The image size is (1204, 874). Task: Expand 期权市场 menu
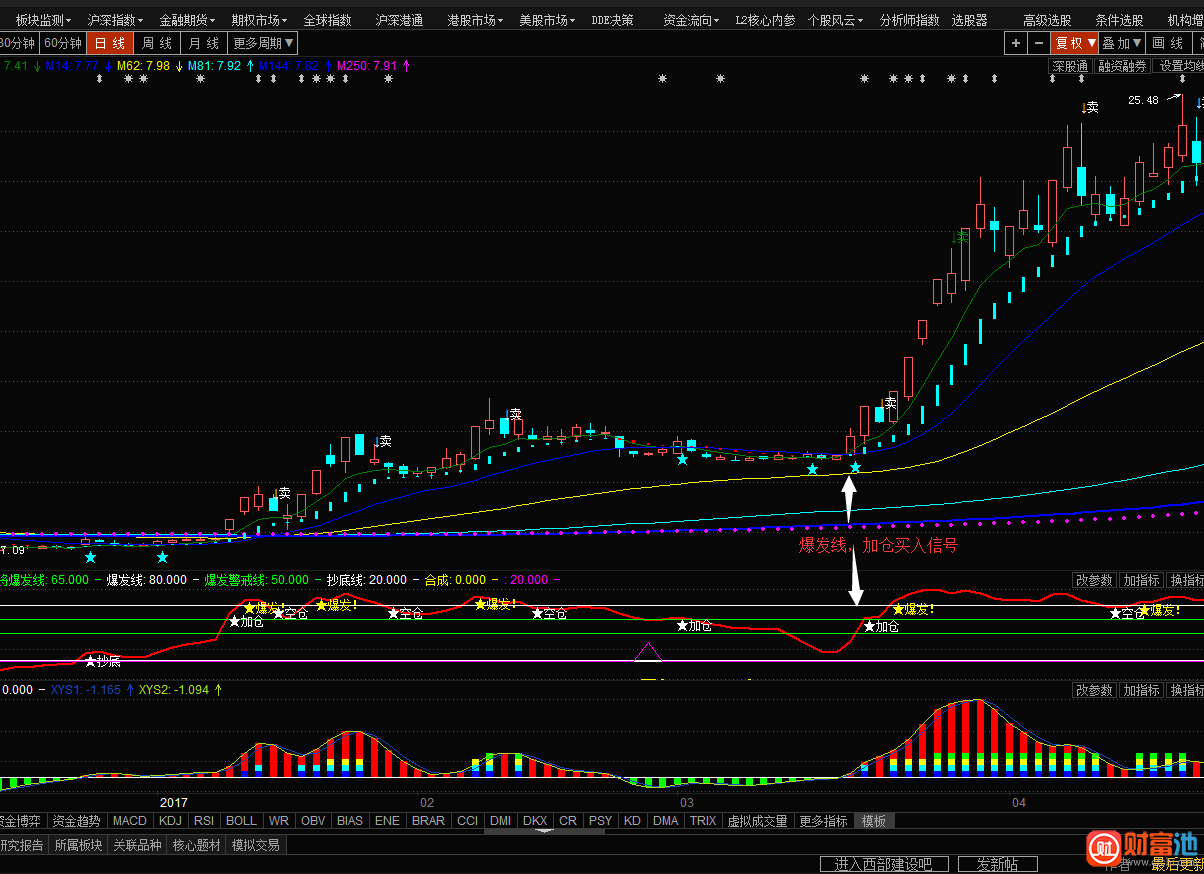[259, 20]
